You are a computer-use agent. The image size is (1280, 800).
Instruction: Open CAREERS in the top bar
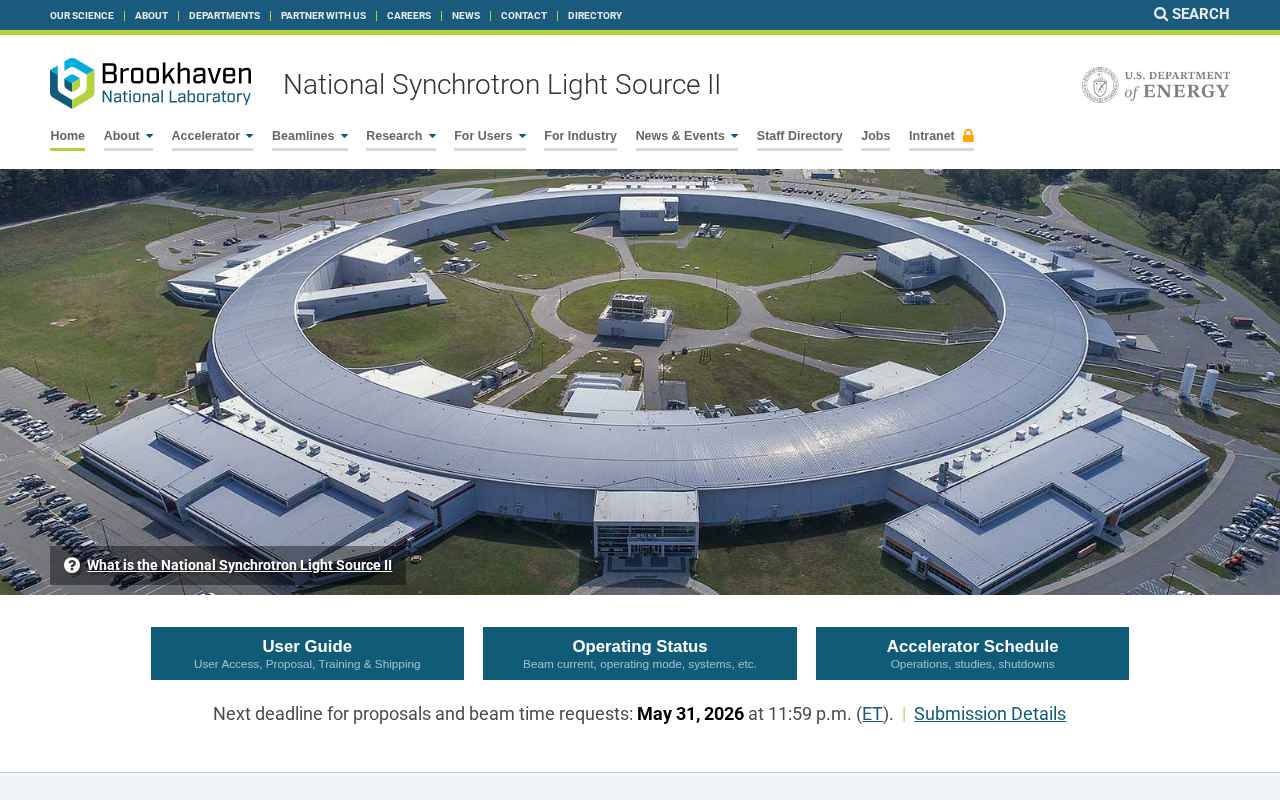point(409,16)
